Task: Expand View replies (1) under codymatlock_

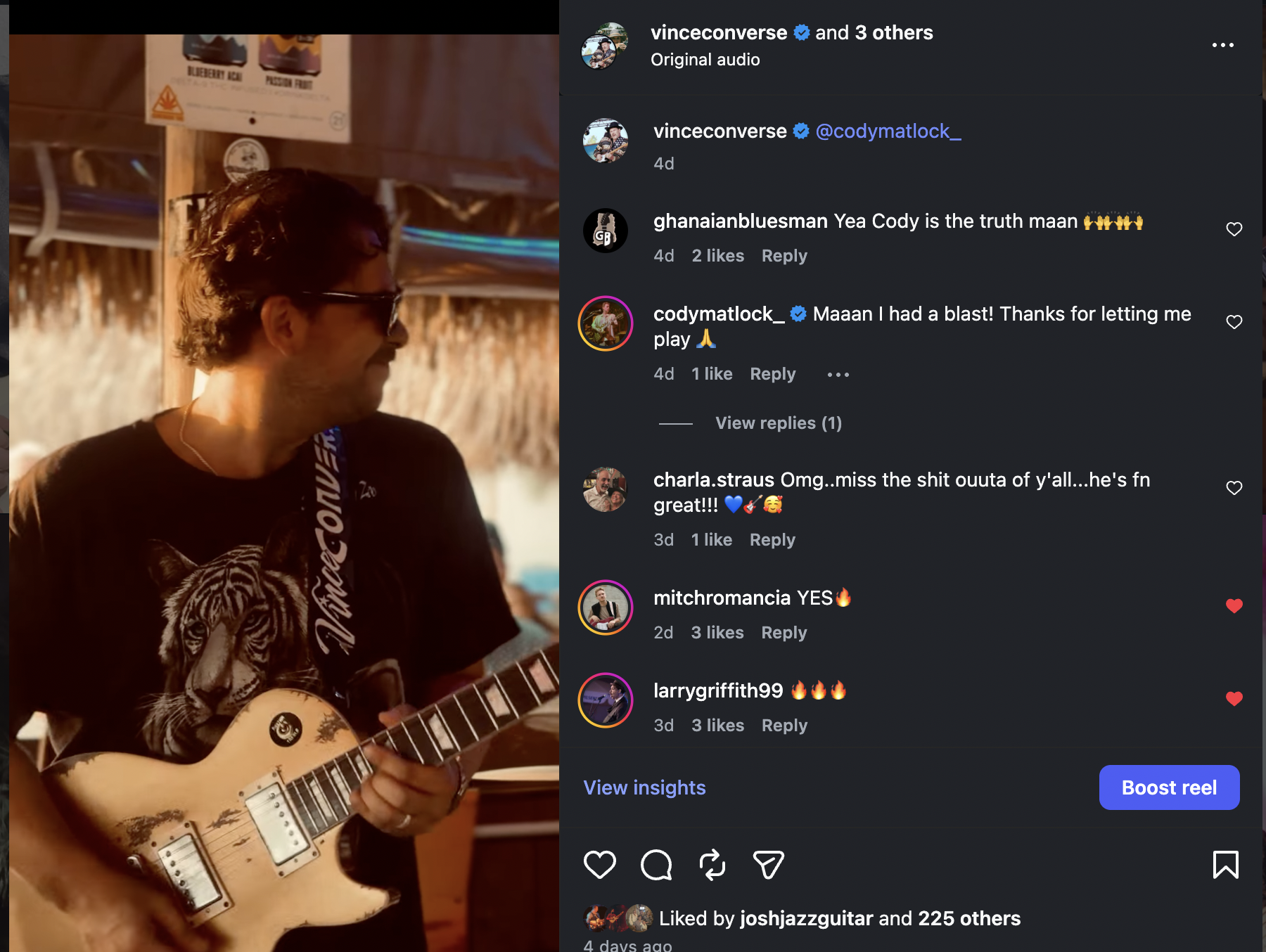Action: coord(779,423)
